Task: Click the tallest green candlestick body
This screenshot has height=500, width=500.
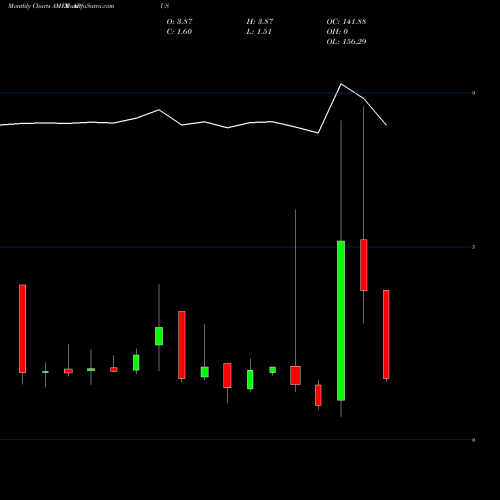Action: click(x=341, y=320)
